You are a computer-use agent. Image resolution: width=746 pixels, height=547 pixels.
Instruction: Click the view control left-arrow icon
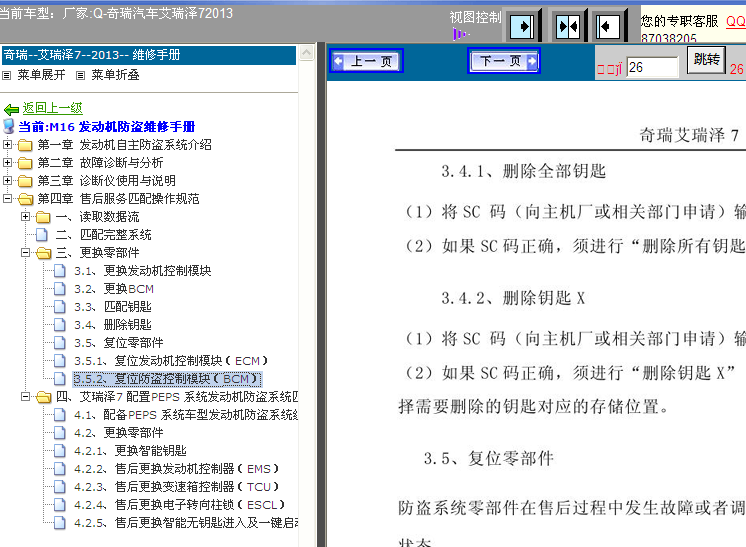608,26
